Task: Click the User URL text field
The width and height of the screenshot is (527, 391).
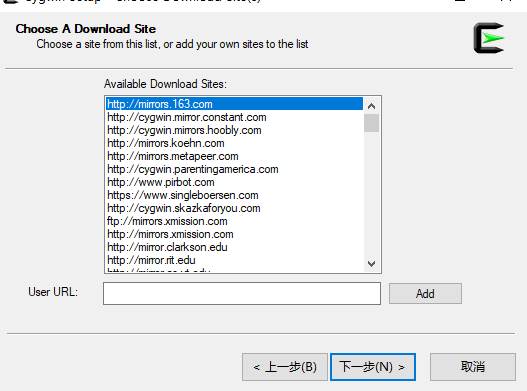Action: pyautogui.click(x=242, y=294)
